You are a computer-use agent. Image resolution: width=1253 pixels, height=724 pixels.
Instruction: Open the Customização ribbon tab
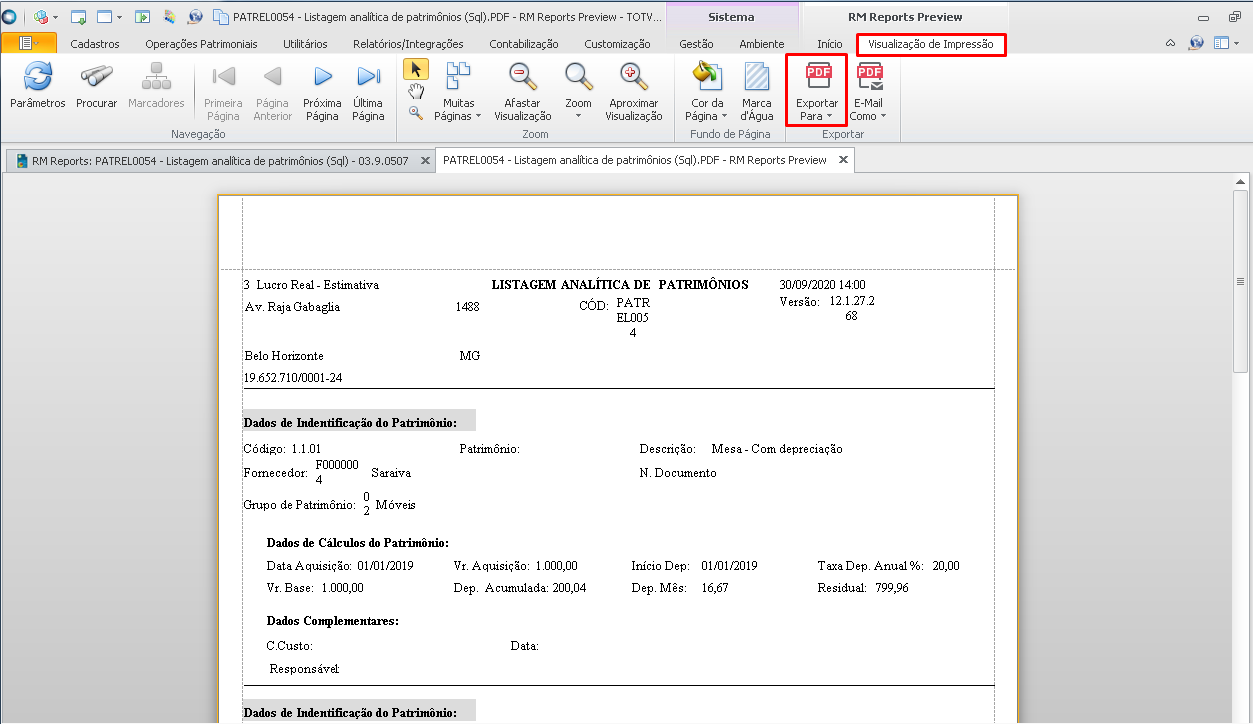click(x=617, y=44)
